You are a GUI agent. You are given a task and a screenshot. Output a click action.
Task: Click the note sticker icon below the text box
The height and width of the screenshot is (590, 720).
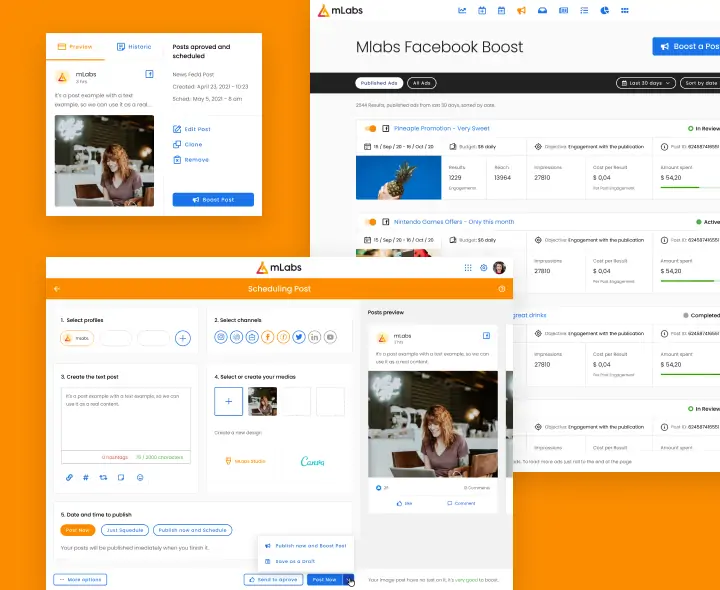[x=121, y=478]
